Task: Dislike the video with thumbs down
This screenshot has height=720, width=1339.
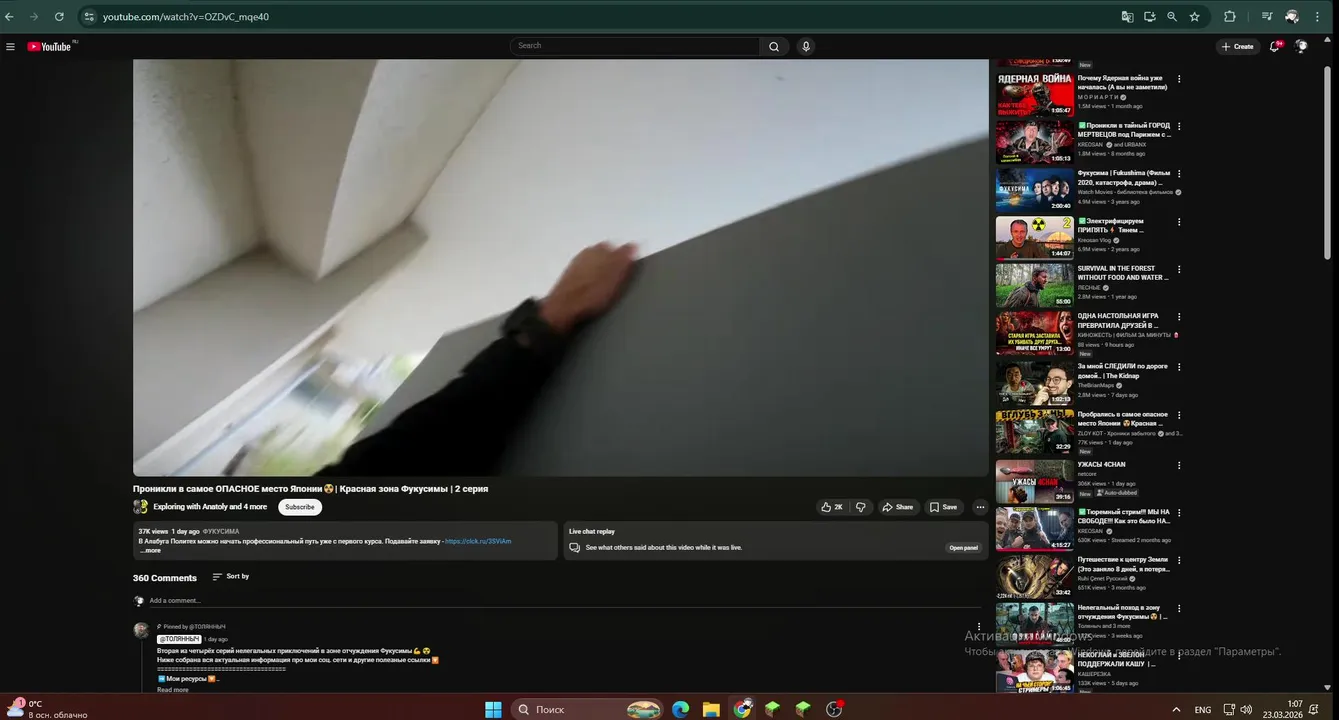Action: click(860, 507)
